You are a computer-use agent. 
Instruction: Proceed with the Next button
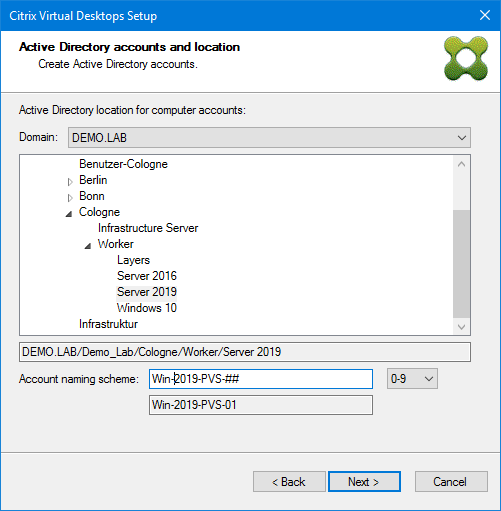pos(364,482)
